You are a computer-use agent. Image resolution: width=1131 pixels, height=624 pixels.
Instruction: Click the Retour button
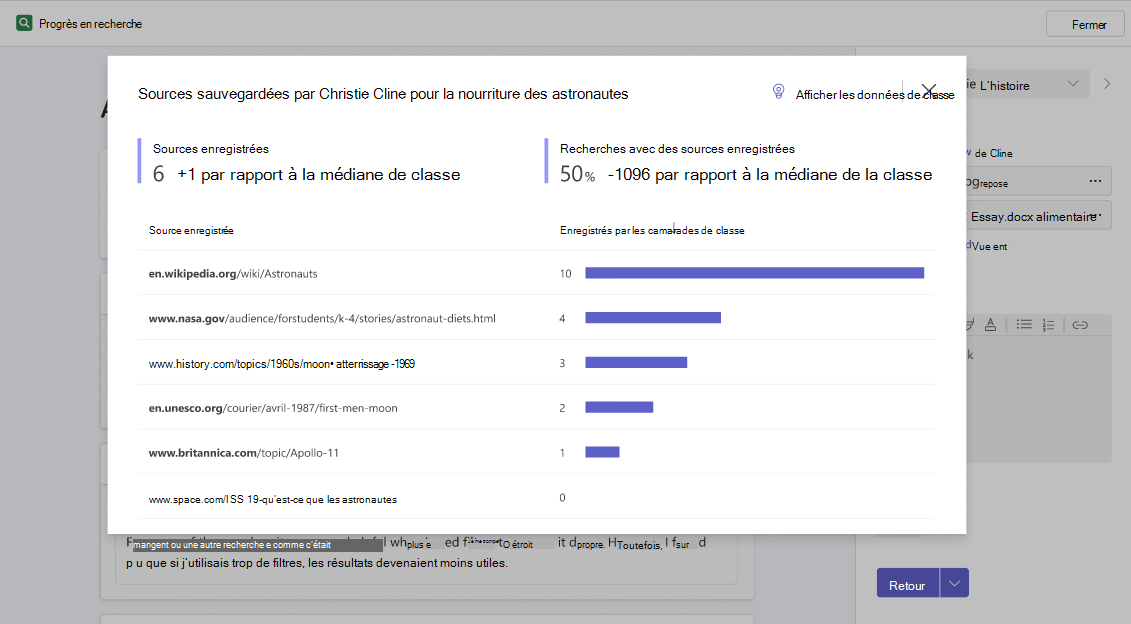[x=907, y=584]
